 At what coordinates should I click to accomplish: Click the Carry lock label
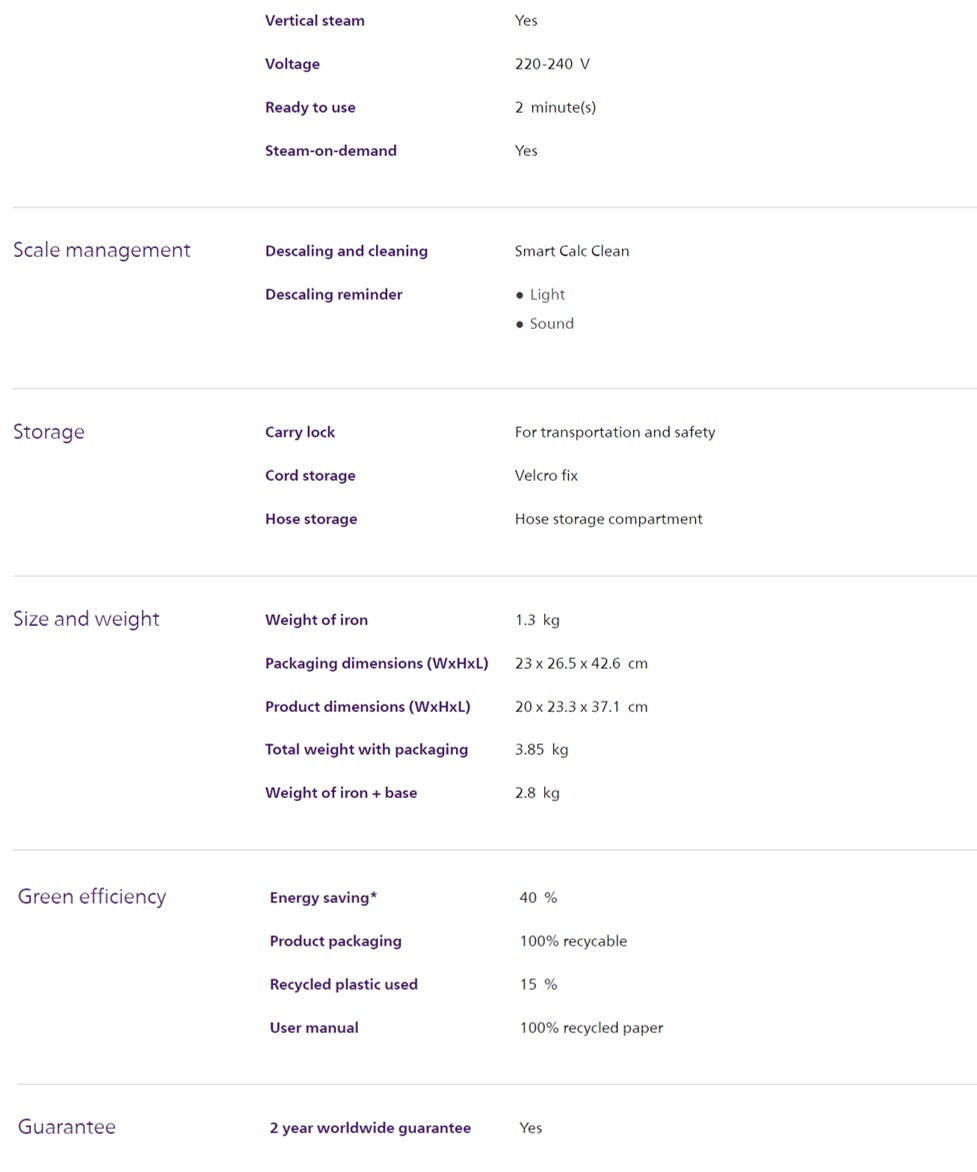300,432
